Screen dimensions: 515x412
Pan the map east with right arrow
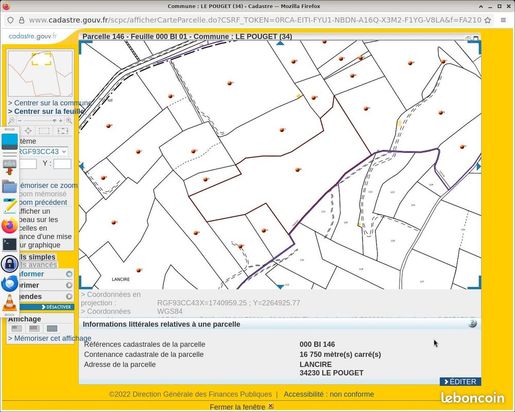point(479,166)
